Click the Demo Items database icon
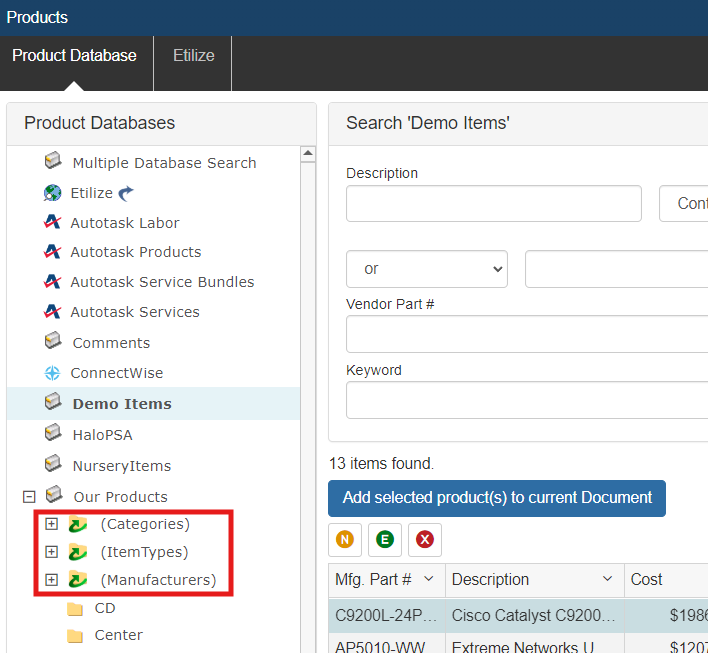 coord(53,401)
